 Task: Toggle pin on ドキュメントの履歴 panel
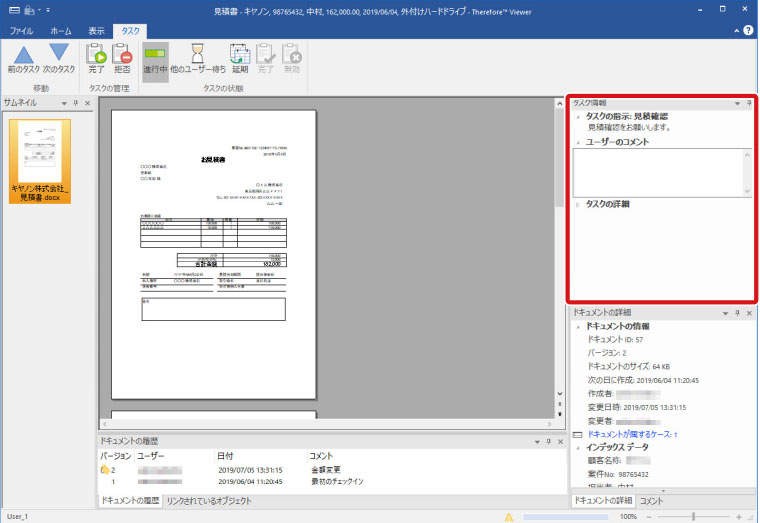tap(547, 441)
